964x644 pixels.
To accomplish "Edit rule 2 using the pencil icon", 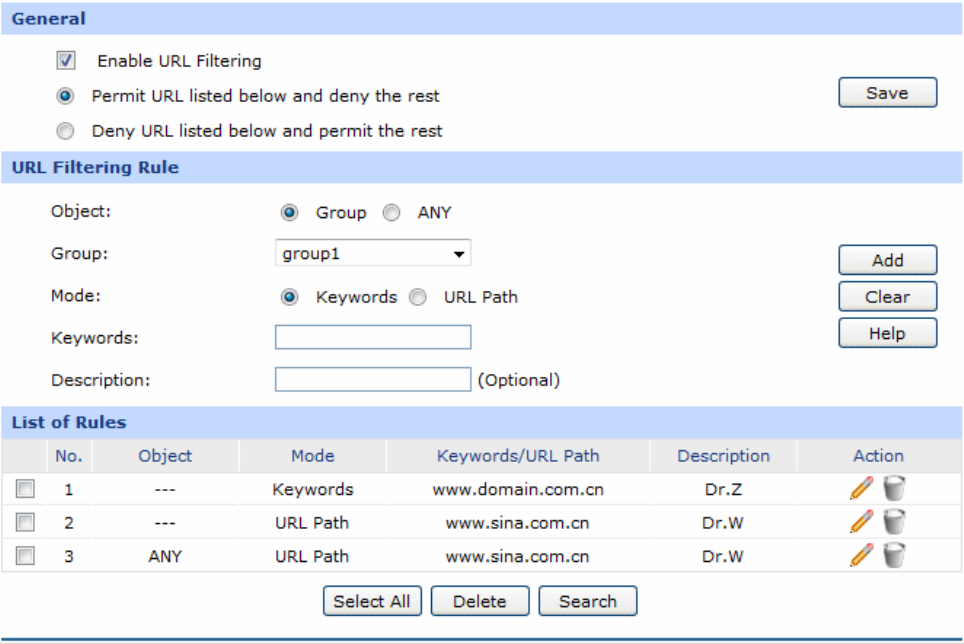I will tap(861, 522).
